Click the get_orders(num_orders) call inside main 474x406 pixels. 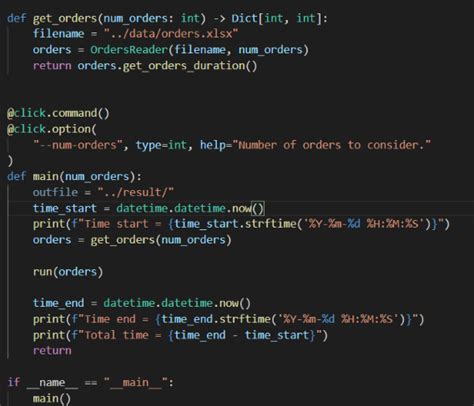(x=161, y=240)
